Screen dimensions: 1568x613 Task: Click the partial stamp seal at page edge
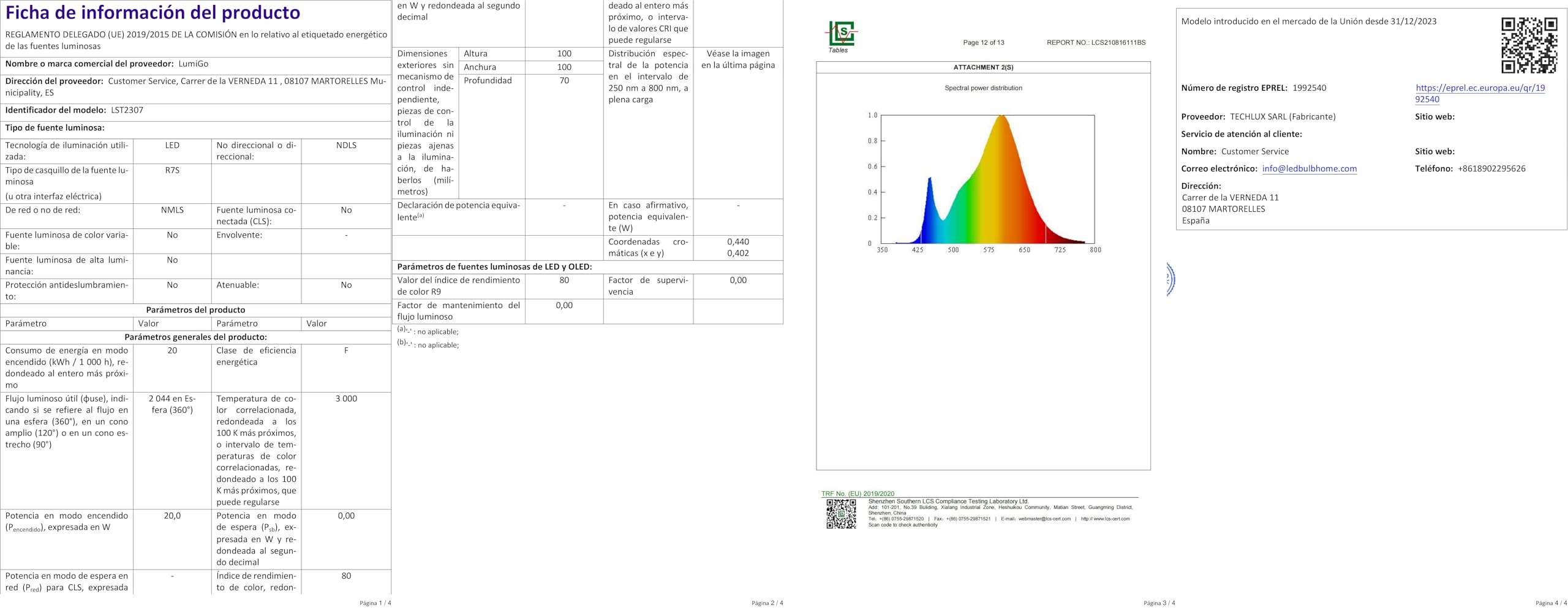coord(1170,279)
